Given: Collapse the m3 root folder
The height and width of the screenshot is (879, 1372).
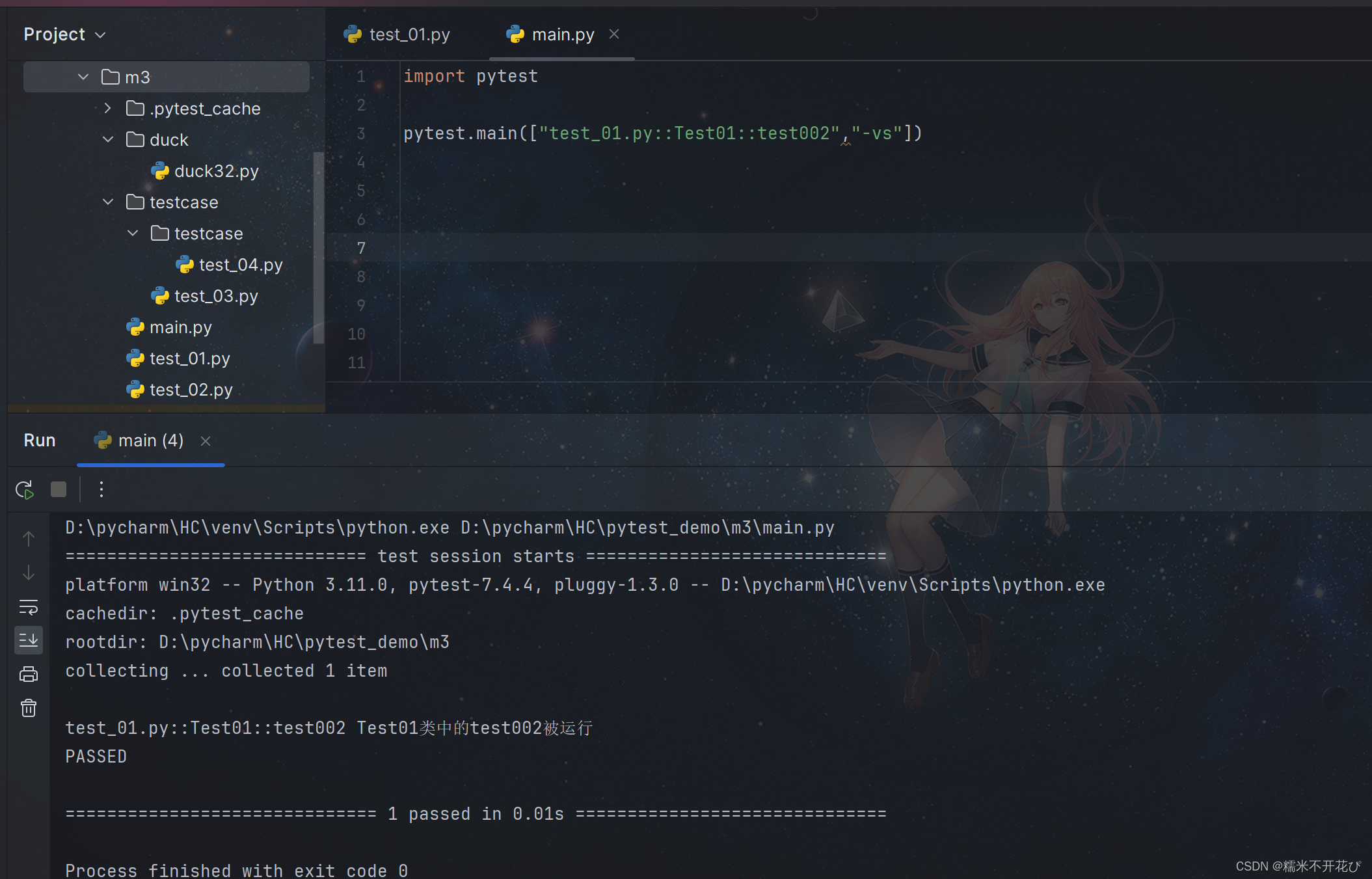Looking at the screenshot, I should point(83,77).
